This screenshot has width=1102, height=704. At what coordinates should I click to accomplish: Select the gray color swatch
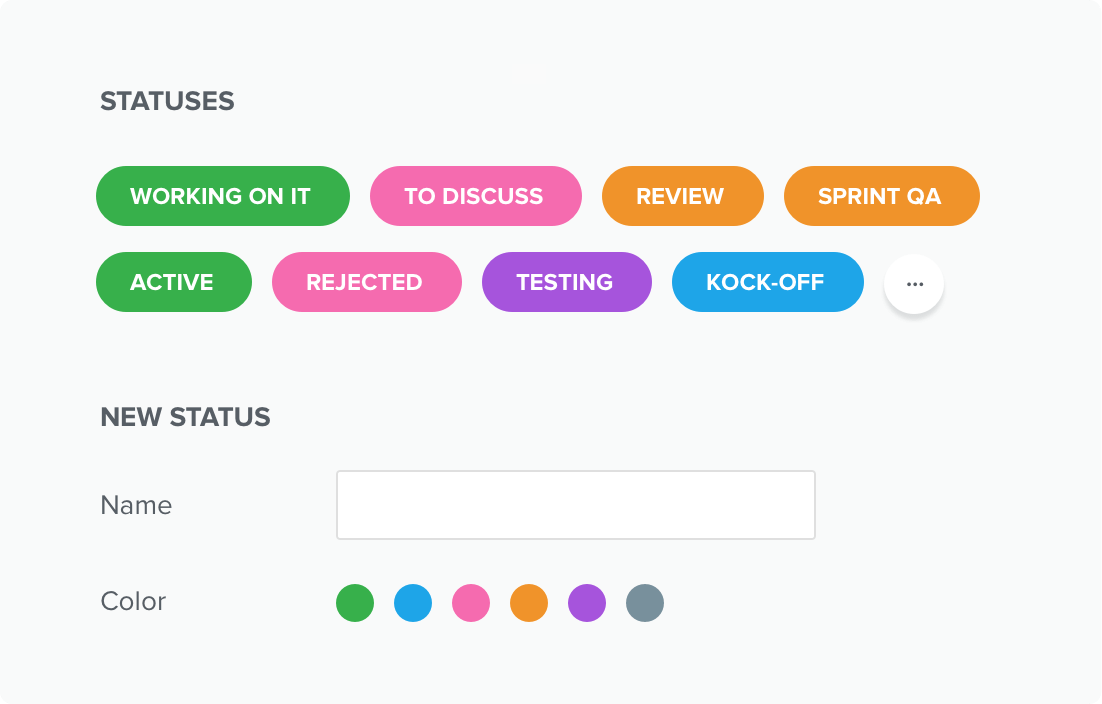coord(644,603)
